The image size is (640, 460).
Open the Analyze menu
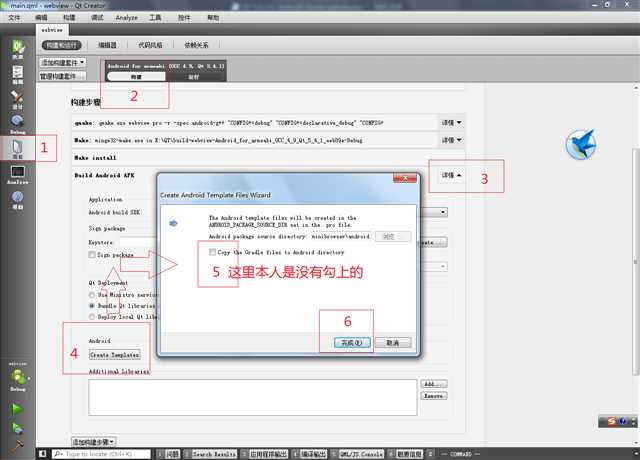pyautogui.click(x=127, y=18)
